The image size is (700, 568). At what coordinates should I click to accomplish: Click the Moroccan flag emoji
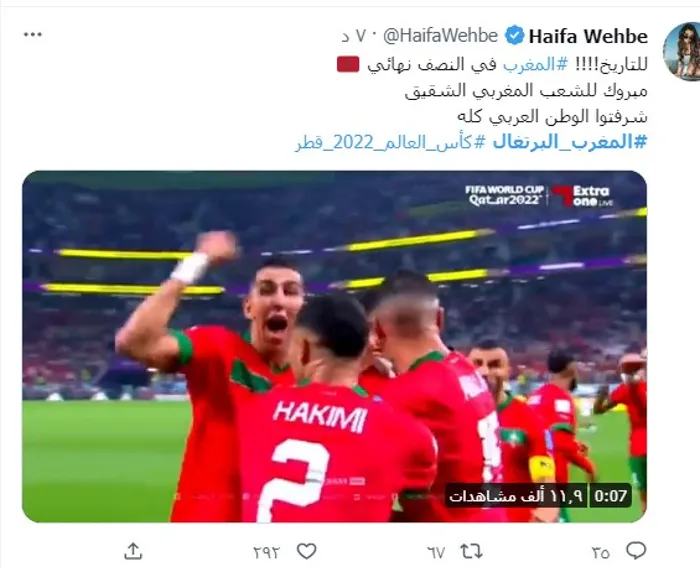point(348,64)
